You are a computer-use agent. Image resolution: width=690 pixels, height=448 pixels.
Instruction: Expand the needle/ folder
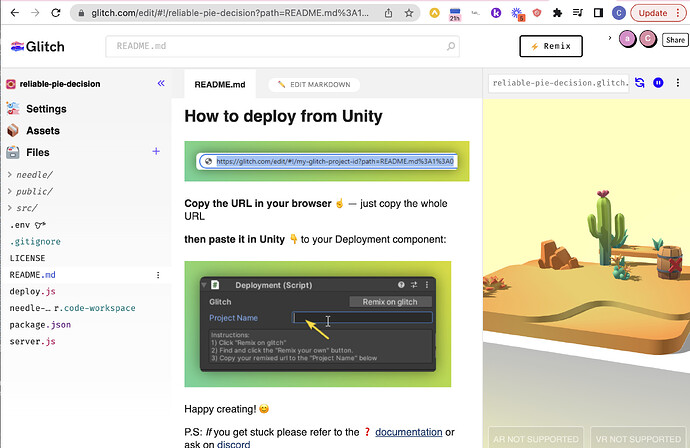[x=30, y=175]
